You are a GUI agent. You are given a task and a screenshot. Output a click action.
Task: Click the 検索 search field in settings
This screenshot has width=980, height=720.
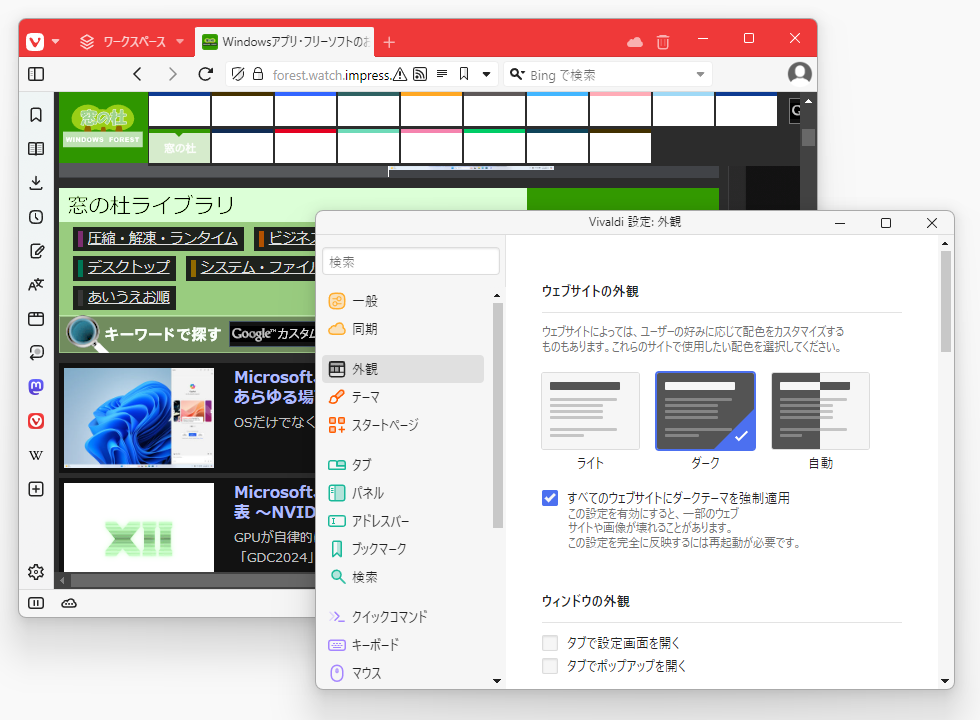coord(410,260)
